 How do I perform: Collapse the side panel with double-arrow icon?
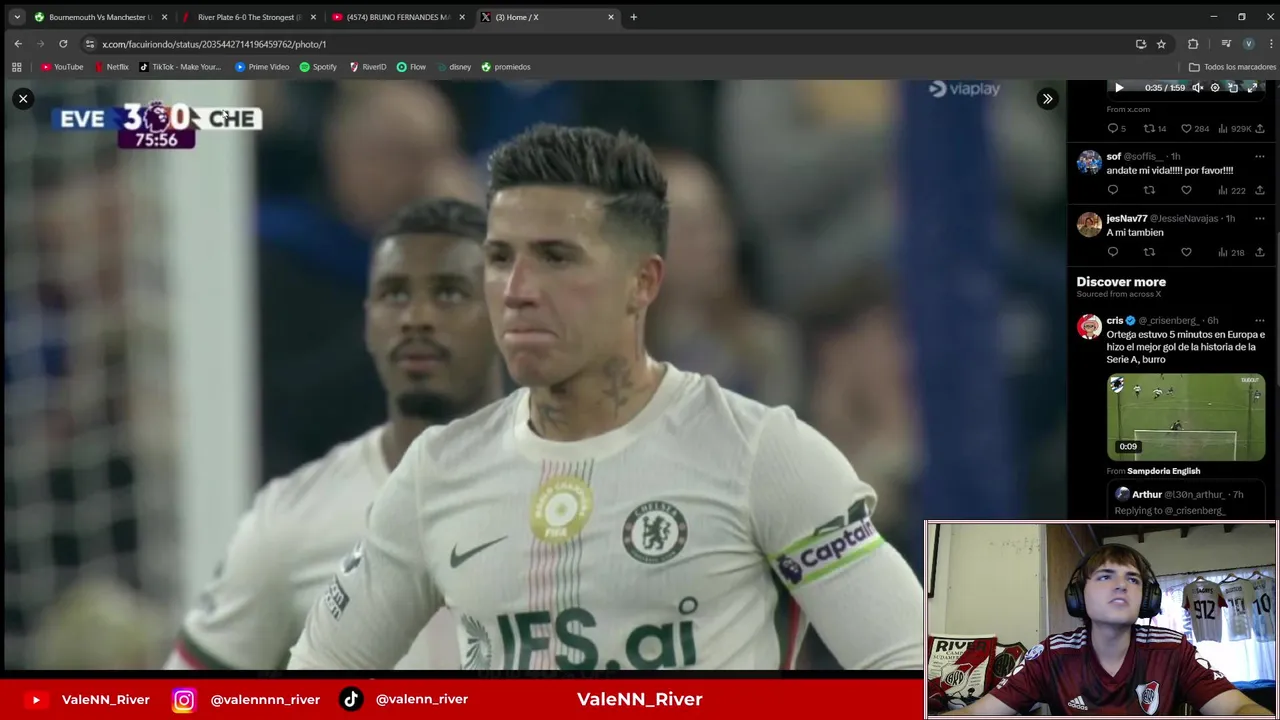click(x=1047, y=98)
